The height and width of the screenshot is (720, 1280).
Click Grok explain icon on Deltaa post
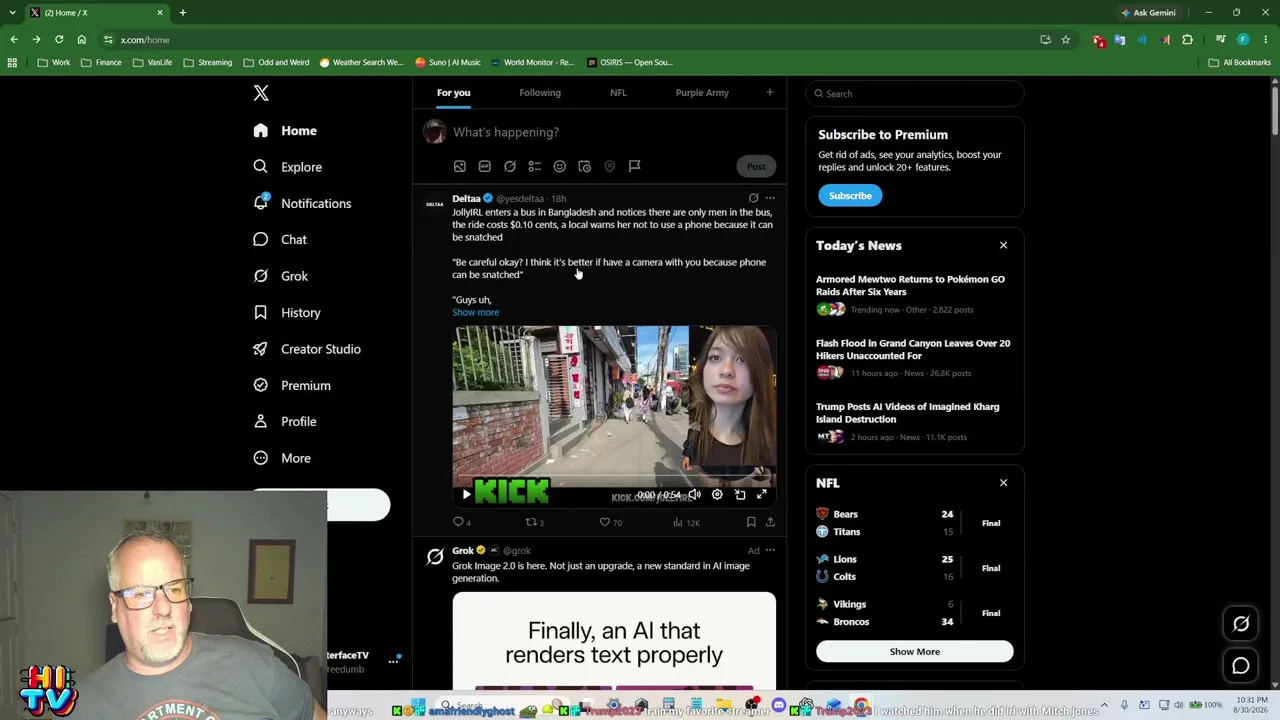pos(753,198)
